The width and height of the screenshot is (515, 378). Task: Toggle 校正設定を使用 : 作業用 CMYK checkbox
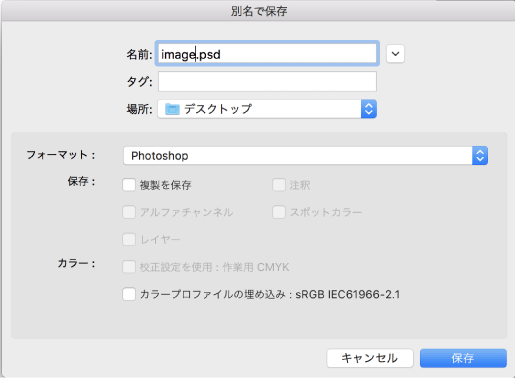click(129, 267)
